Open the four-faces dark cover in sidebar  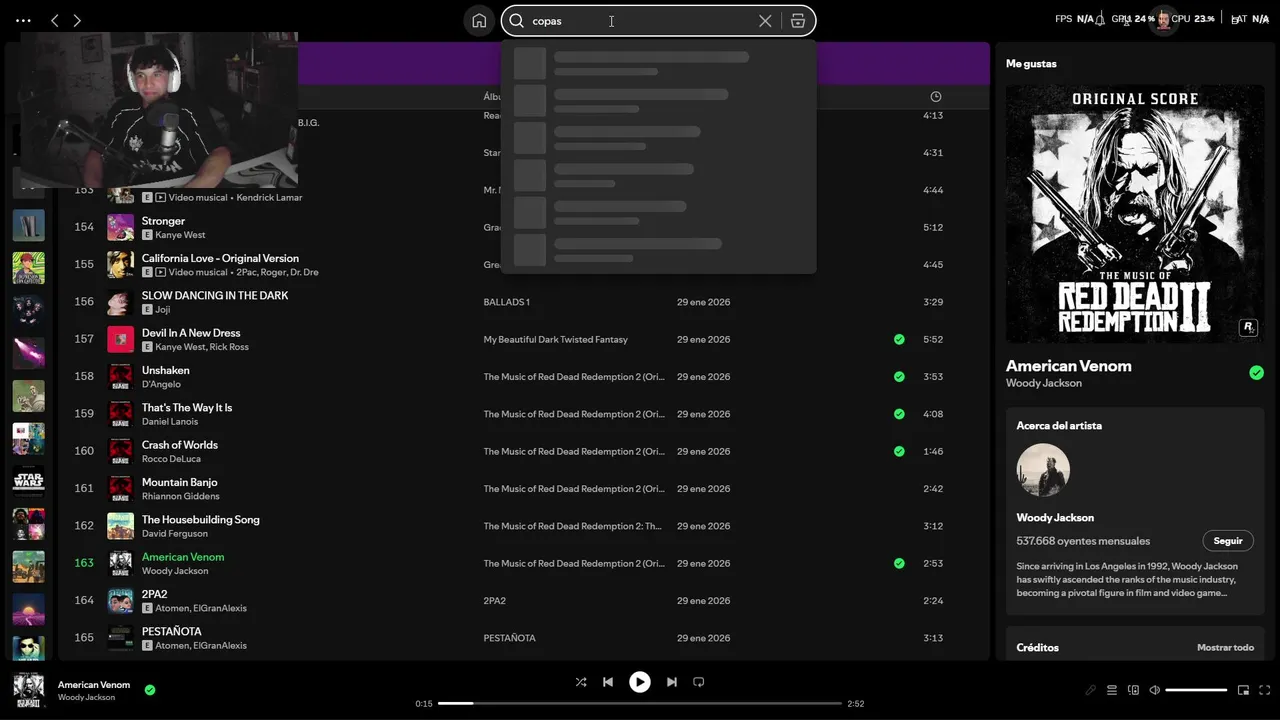(28, 310)
